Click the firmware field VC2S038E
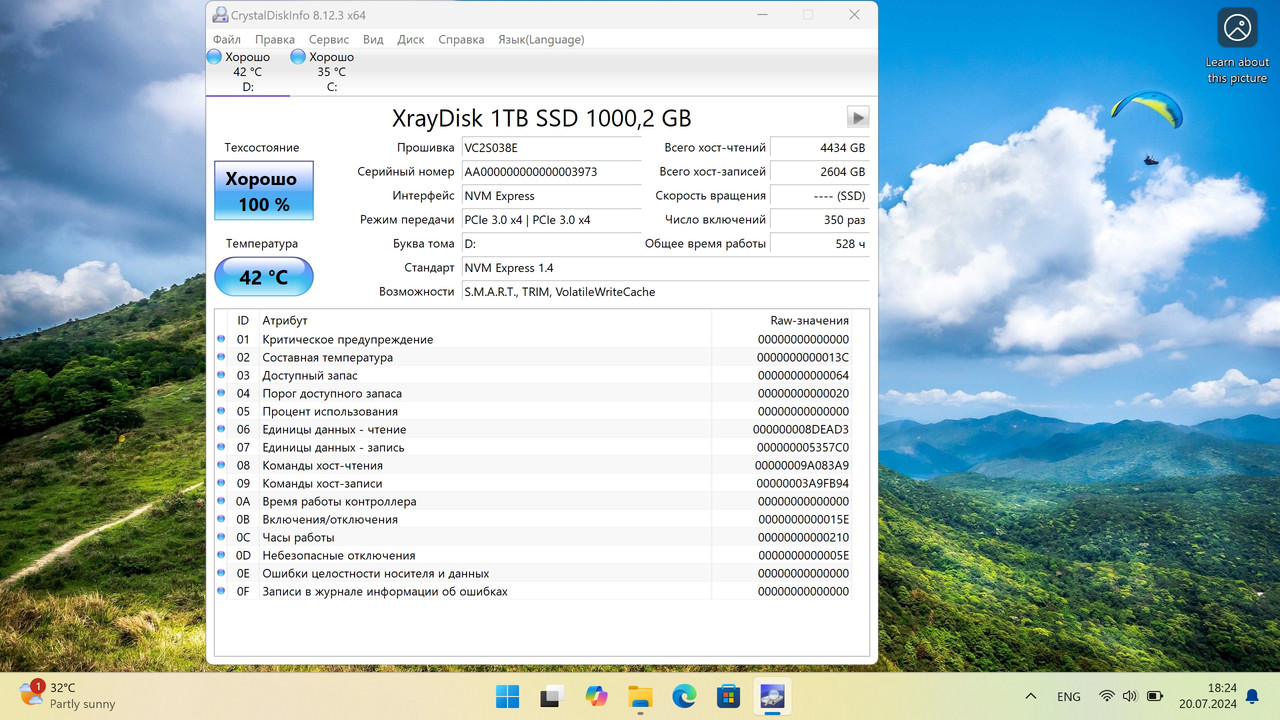Viewport: 1280px width, 720px height. coord(551,148)
